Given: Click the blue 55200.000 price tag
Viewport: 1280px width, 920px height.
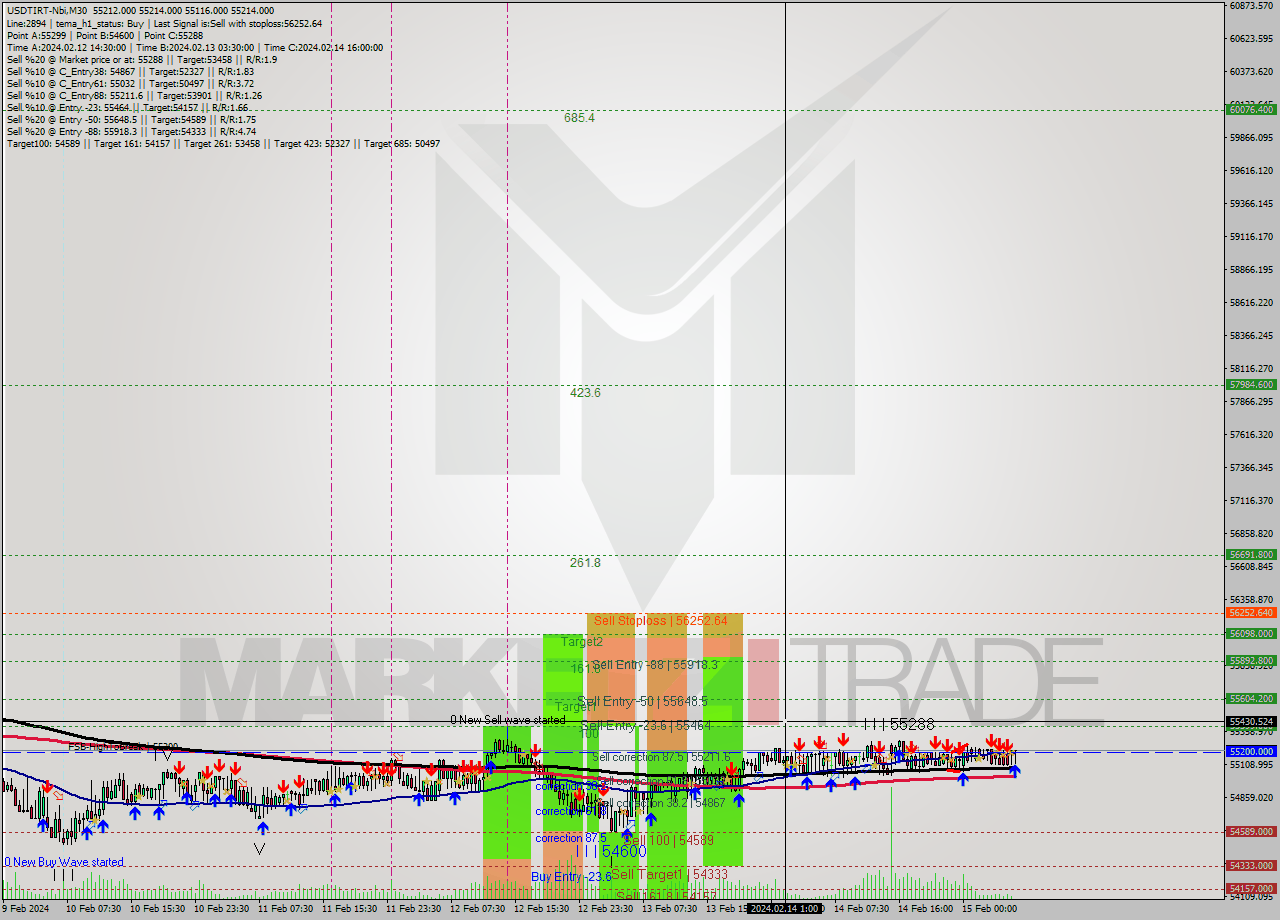Looking at the screenshot, I should pos(1250,751).
